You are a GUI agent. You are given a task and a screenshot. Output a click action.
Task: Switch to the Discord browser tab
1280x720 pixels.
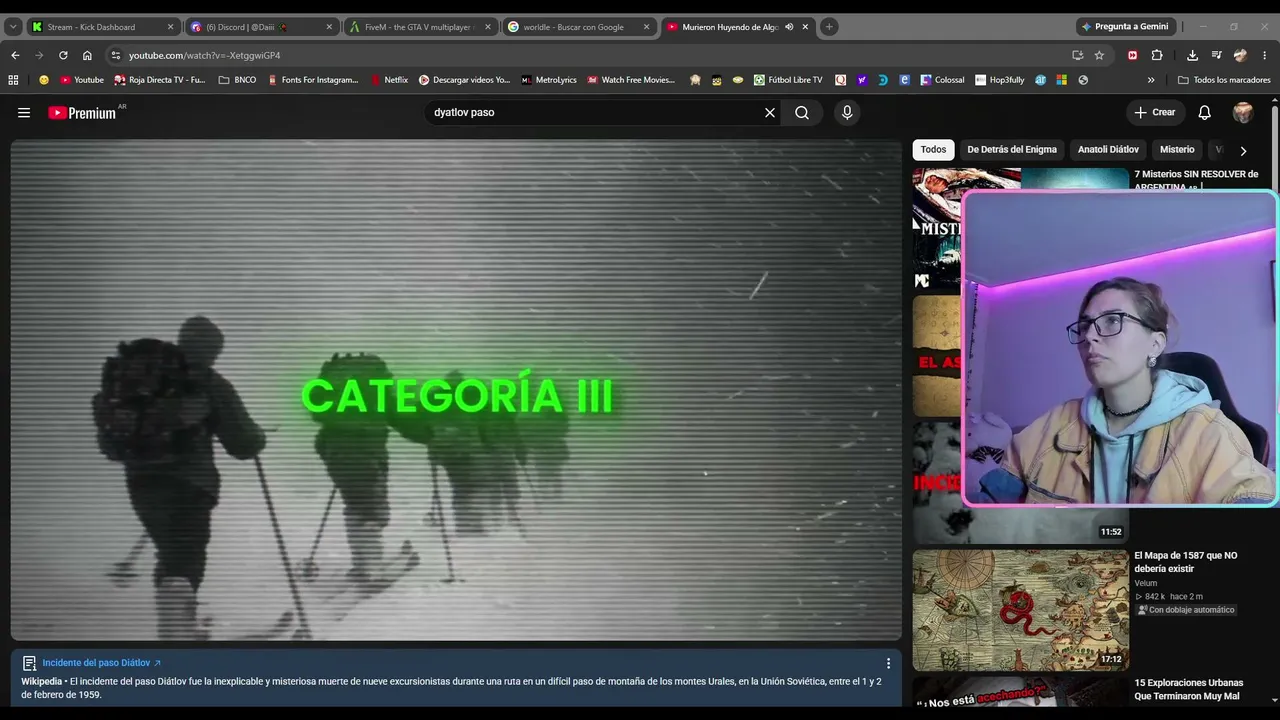(262, 27)
